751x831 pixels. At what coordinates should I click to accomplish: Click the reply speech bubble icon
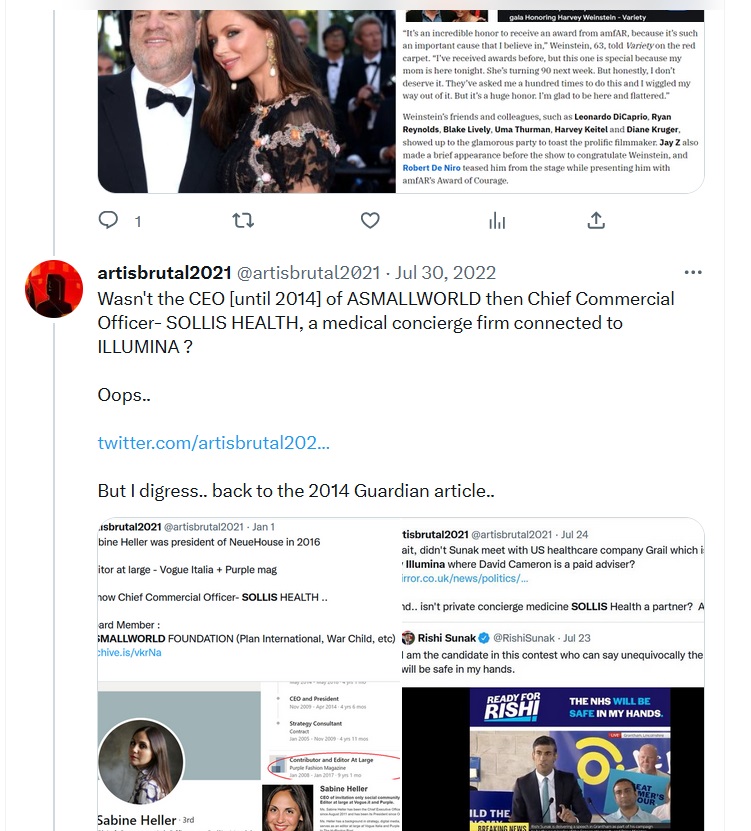coord(108,220)
